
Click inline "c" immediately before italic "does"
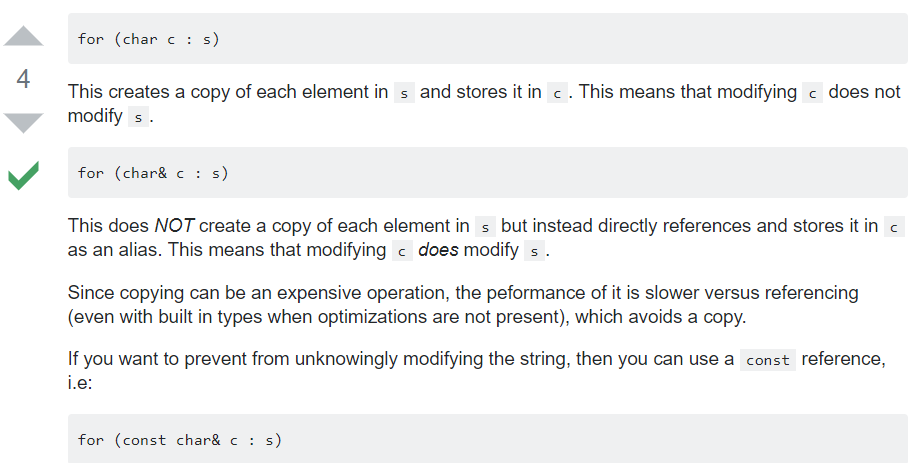tap(402, 251)
